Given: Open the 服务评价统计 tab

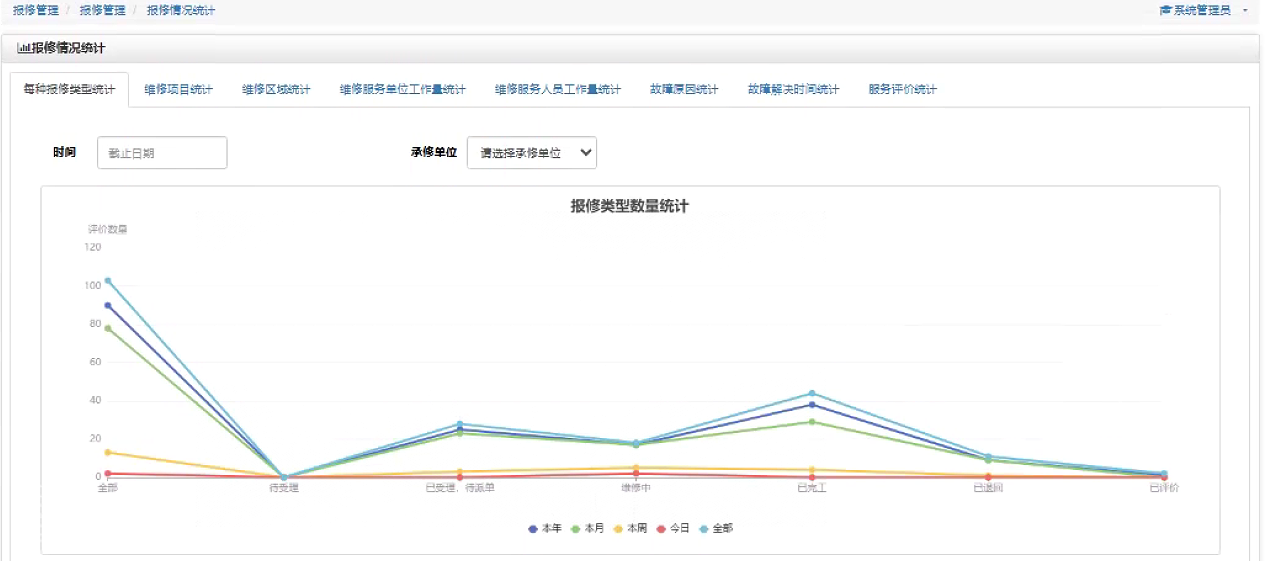Looking at the screenshot, I should (x=902, y=89).
